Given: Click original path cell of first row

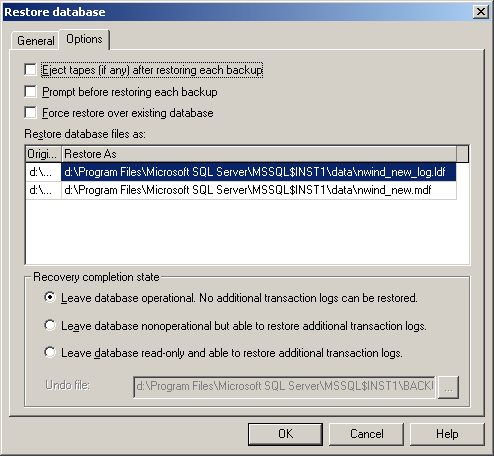Looking at the screenshot, I should click(x=43, y=172).
